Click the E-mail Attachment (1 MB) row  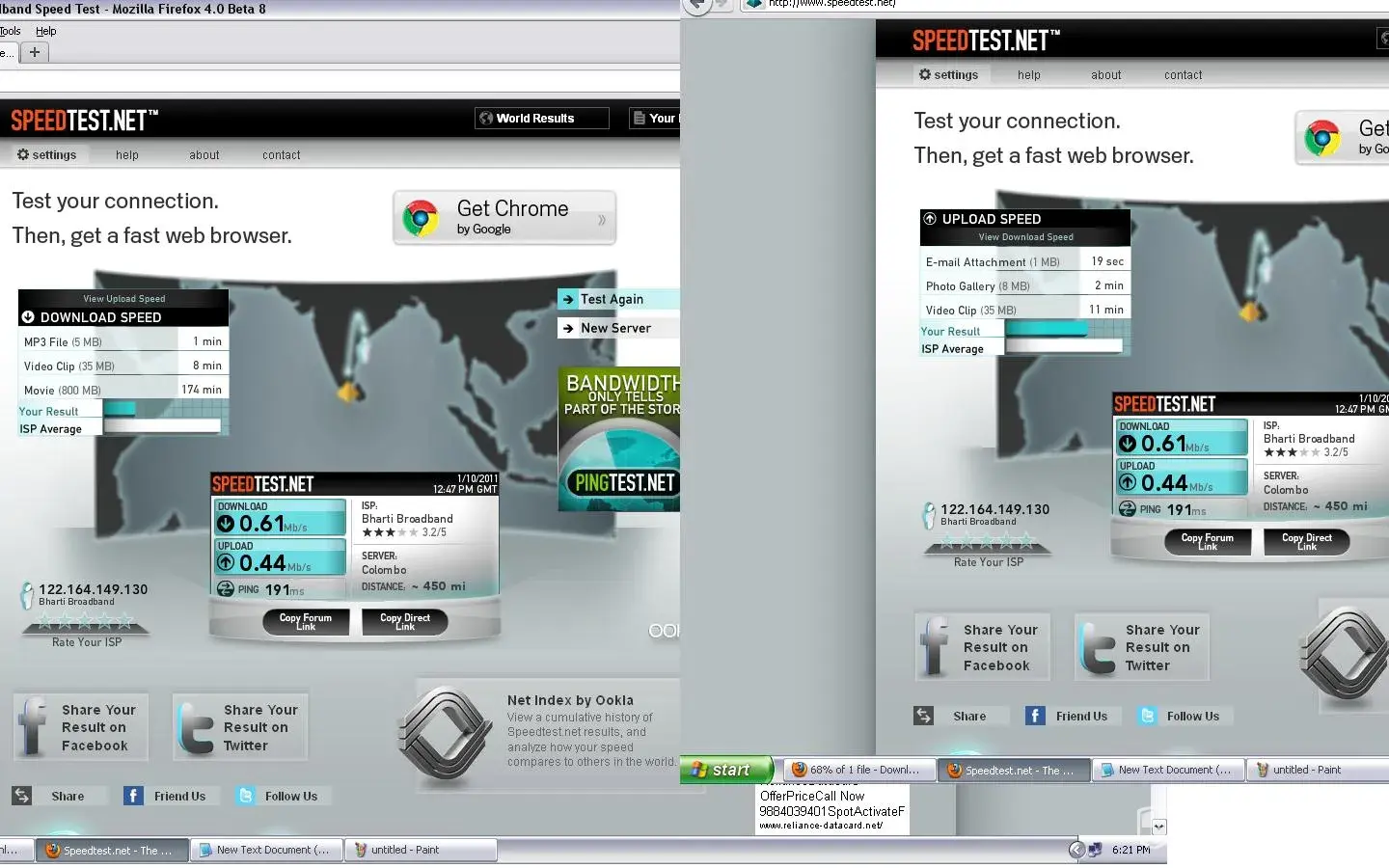(1024, 261)
